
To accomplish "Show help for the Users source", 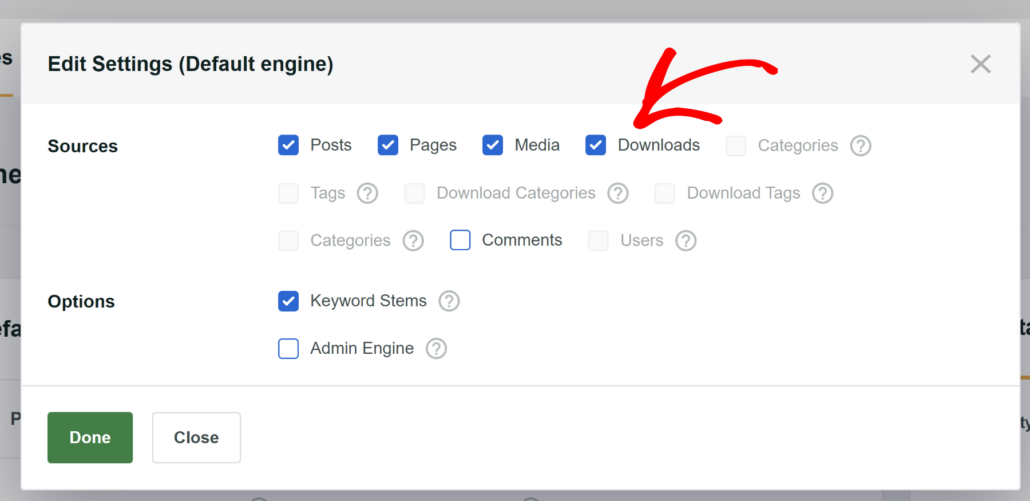I will click(686, 241).
